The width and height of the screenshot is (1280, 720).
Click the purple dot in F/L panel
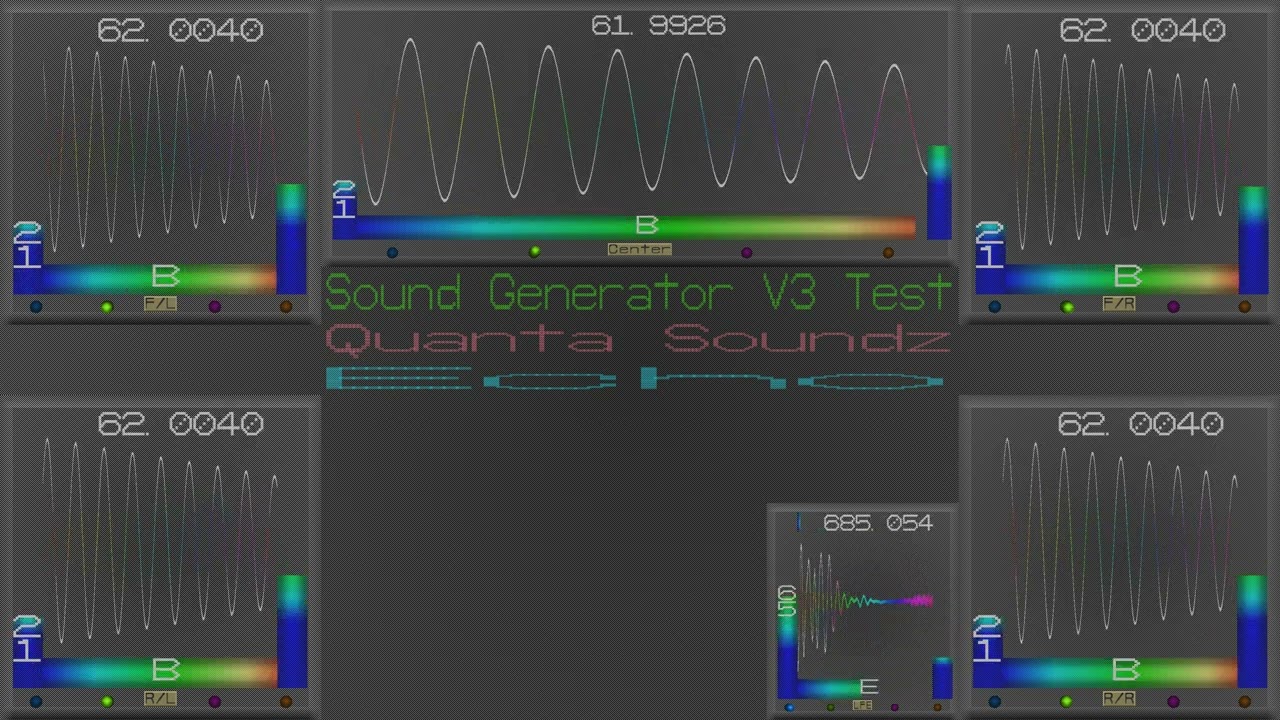[214, 307]
